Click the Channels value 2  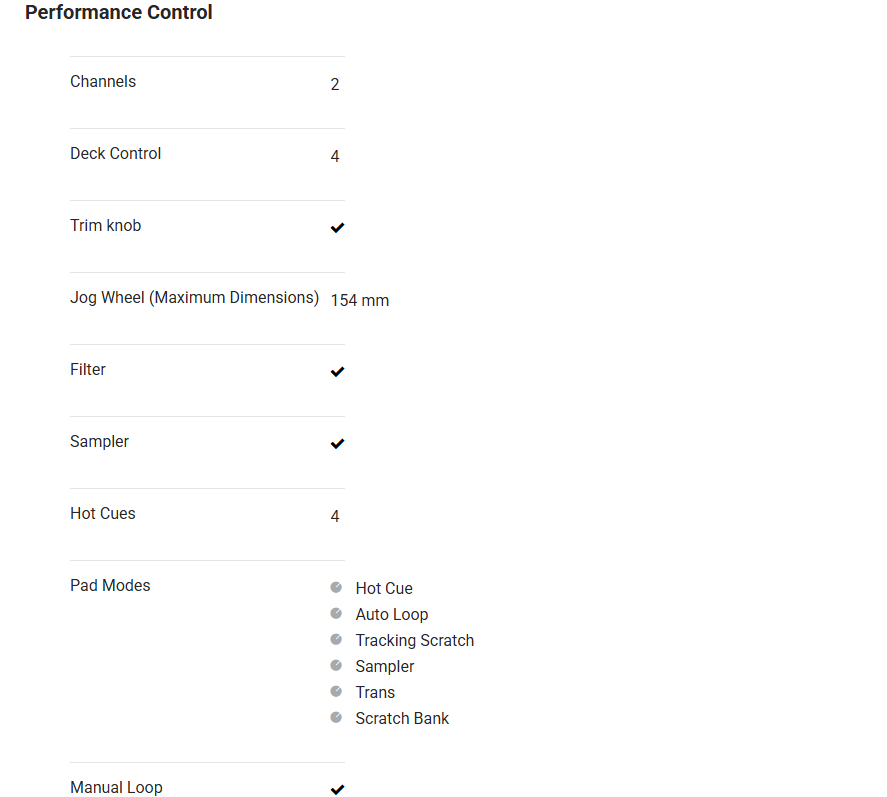click(335, 85)
